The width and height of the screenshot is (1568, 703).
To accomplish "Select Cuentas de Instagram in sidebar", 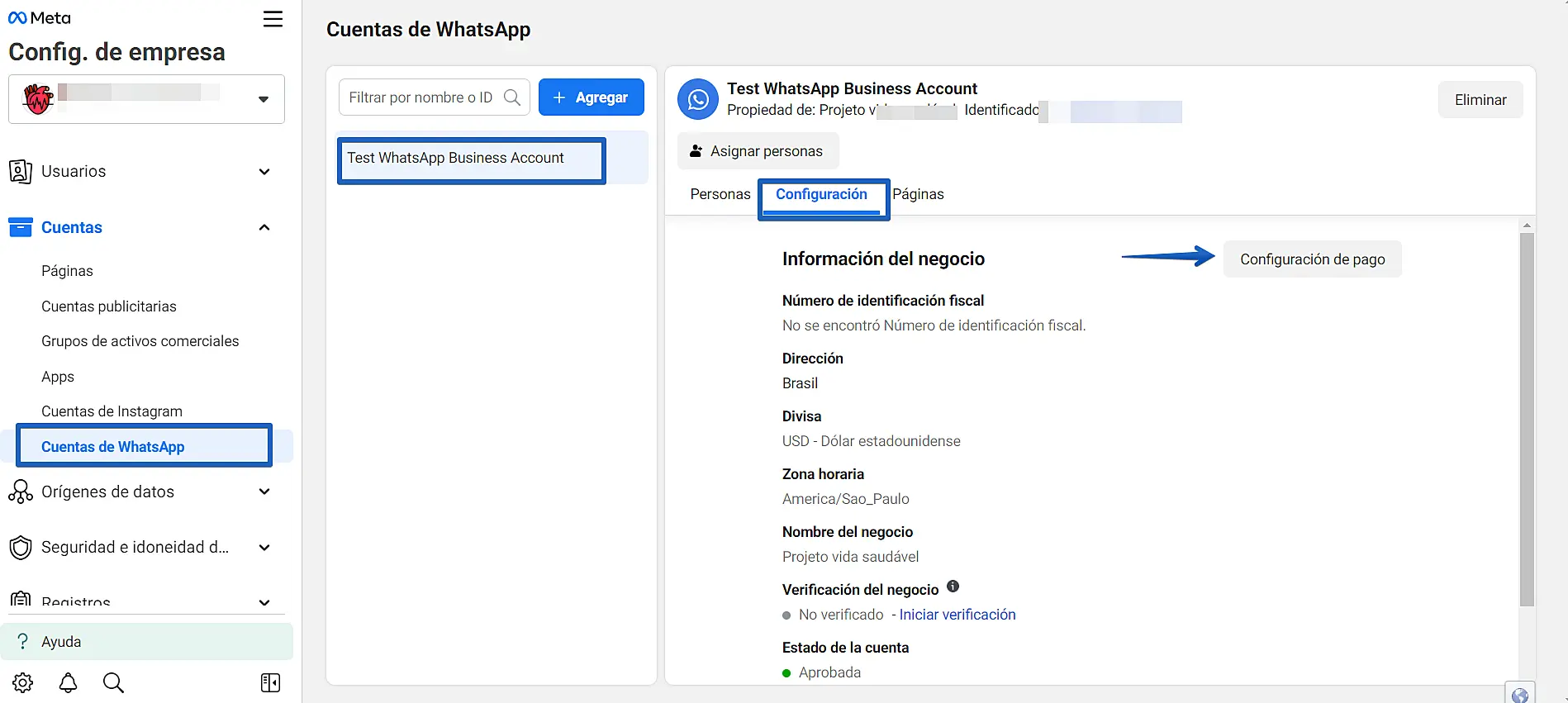I will (x=112, y=411).
